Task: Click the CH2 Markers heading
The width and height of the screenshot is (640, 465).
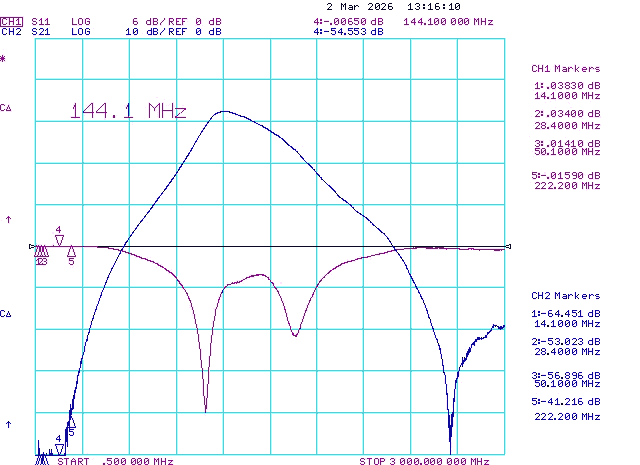Action: (566, 296)
